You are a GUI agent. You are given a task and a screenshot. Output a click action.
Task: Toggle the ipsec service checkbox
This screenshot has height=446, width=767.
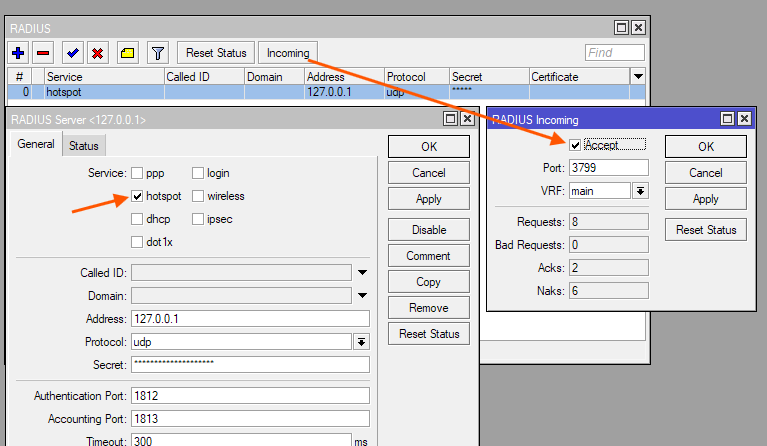pyautogui.click(x=198, y=219)
